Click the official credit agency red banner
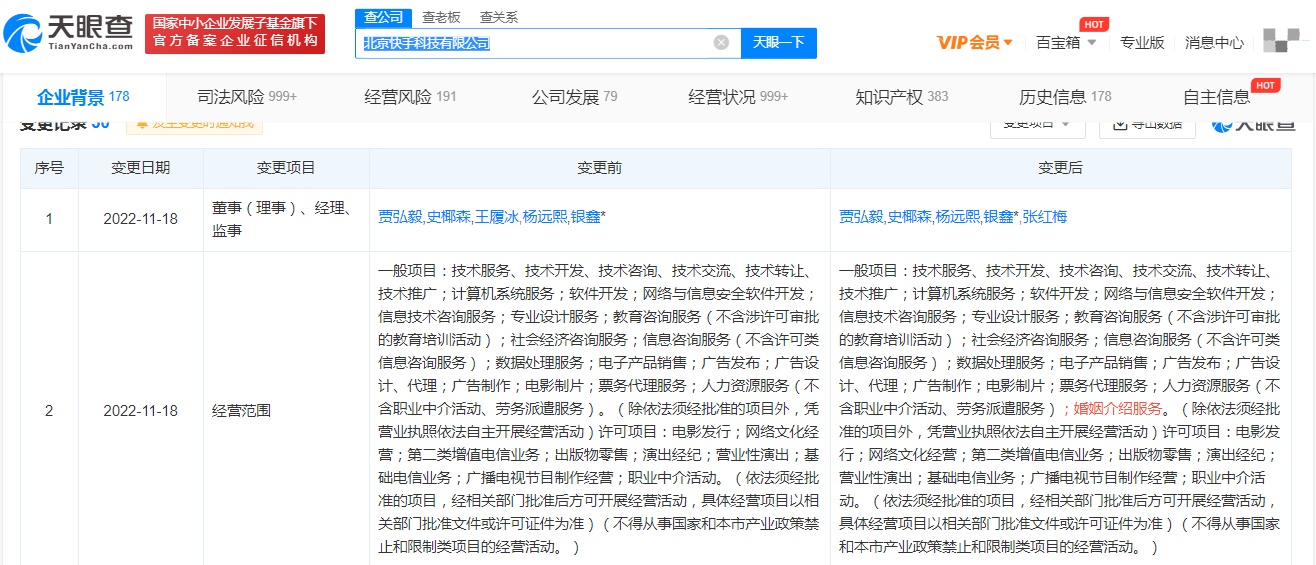 pos(235,34)
